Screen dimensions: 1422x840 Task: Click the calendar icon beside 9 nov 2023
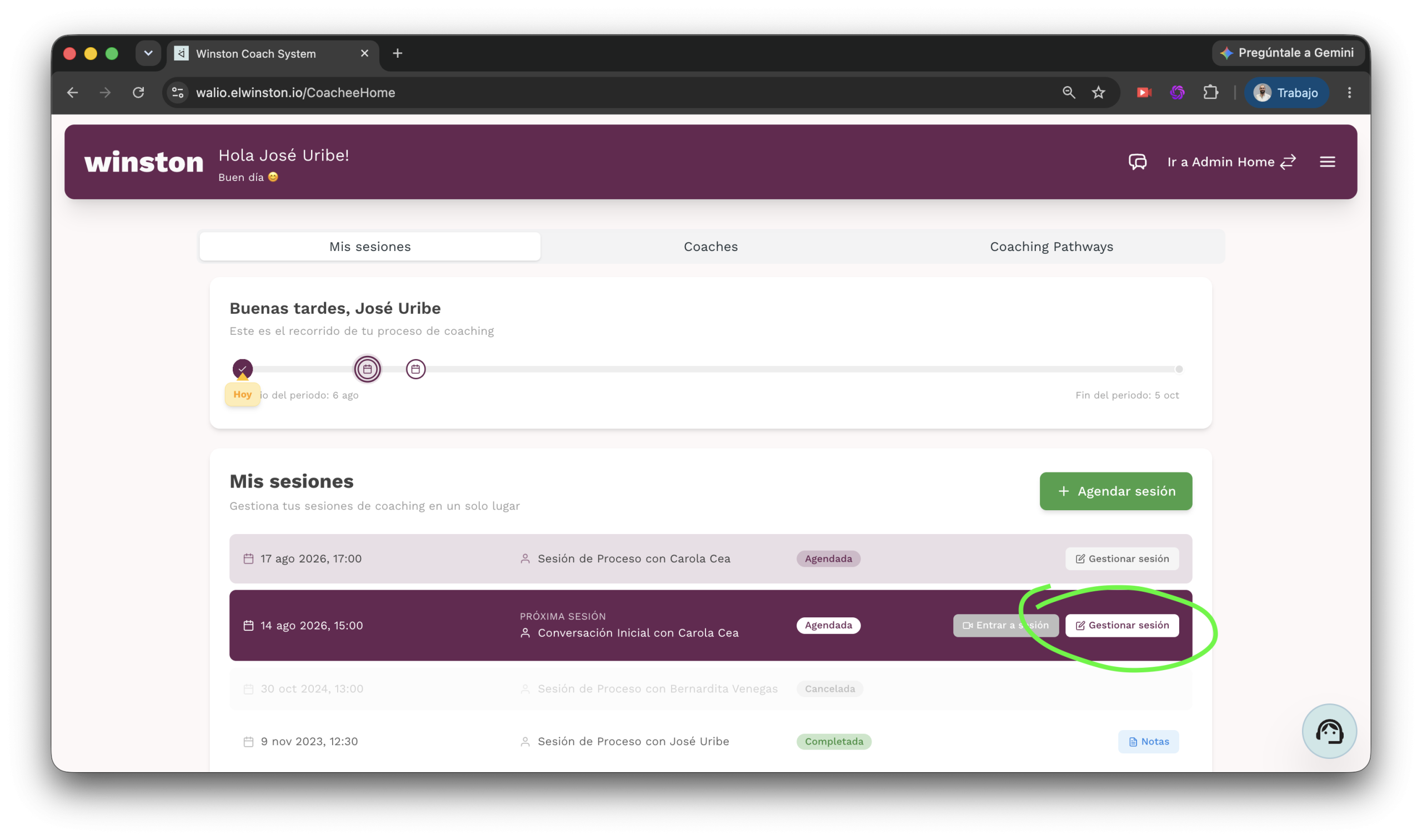248,742
